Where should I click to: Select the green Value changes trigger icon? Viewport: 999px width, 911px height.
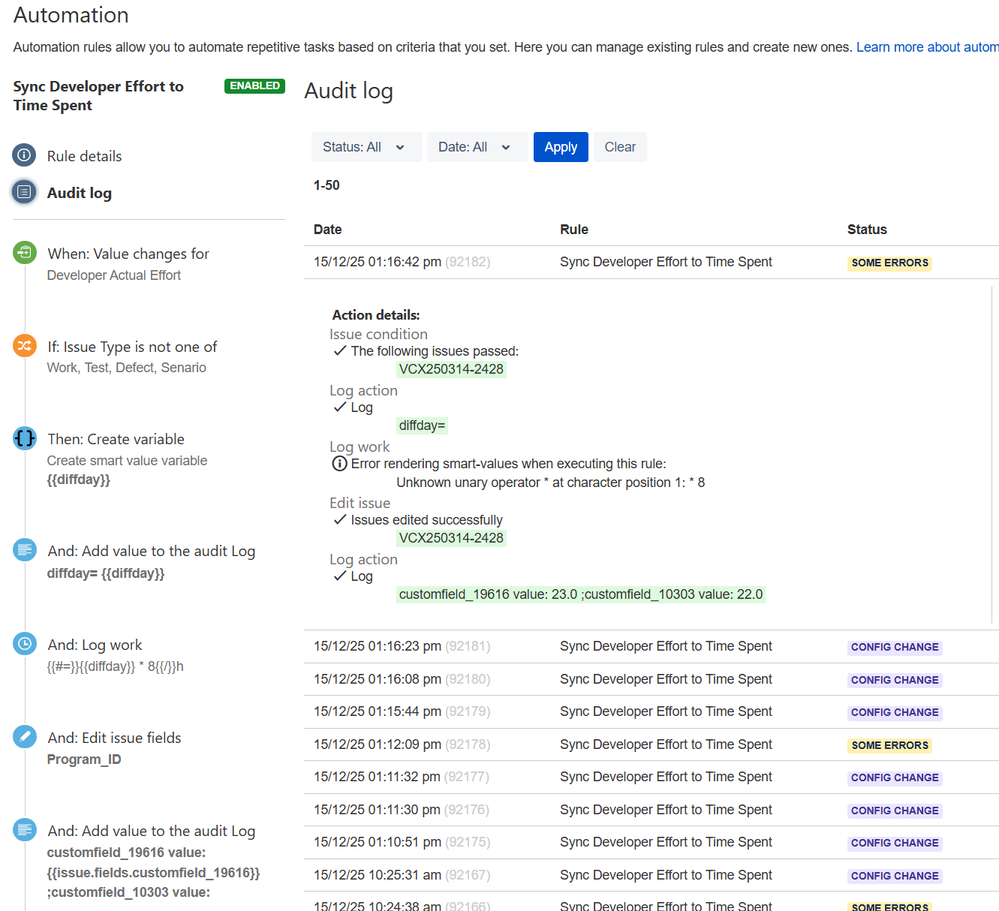point(24,252)
